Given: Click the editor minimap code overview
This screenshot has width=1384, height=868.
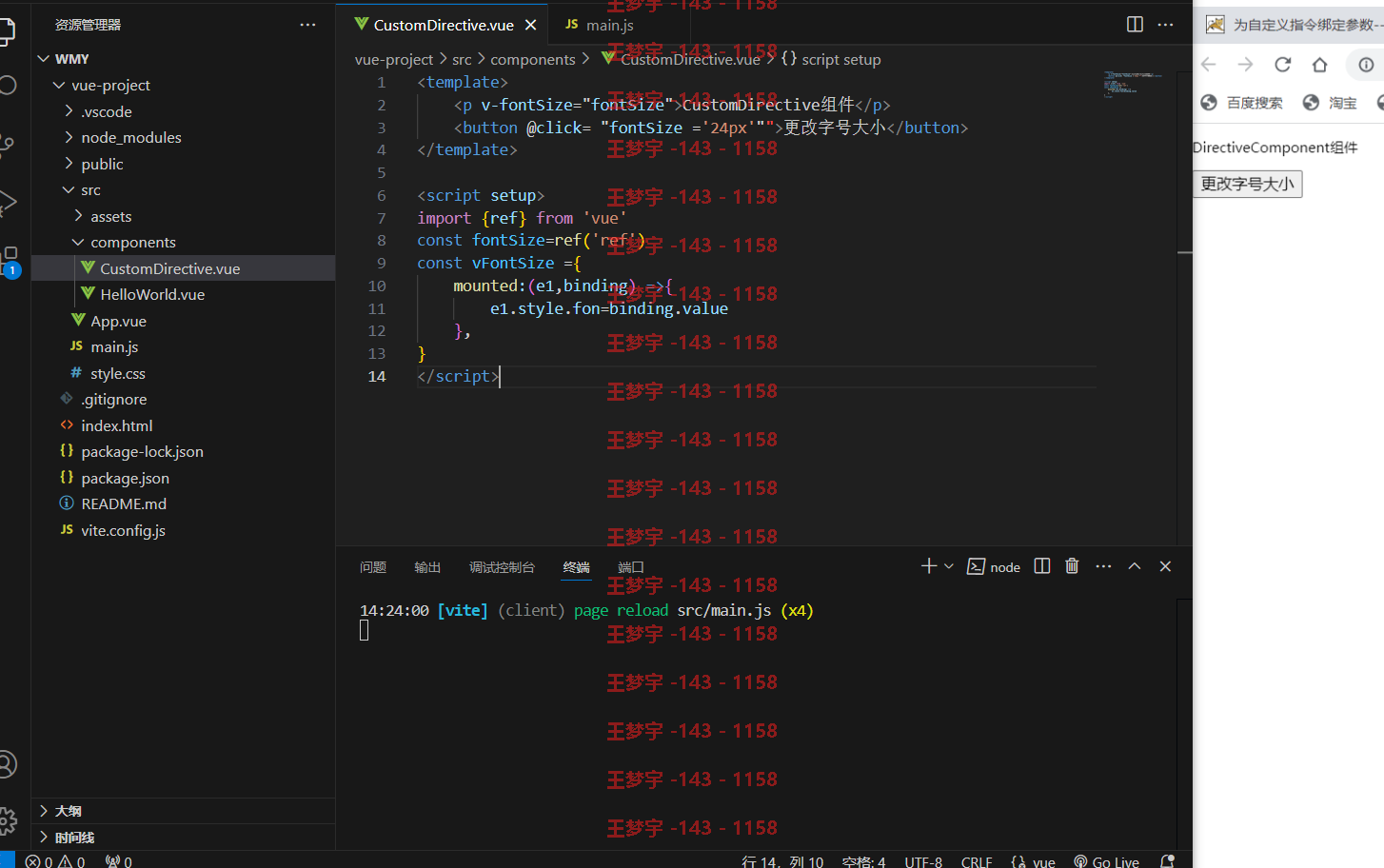Looking at the screenshot, I should click(x=1133, y=86).
